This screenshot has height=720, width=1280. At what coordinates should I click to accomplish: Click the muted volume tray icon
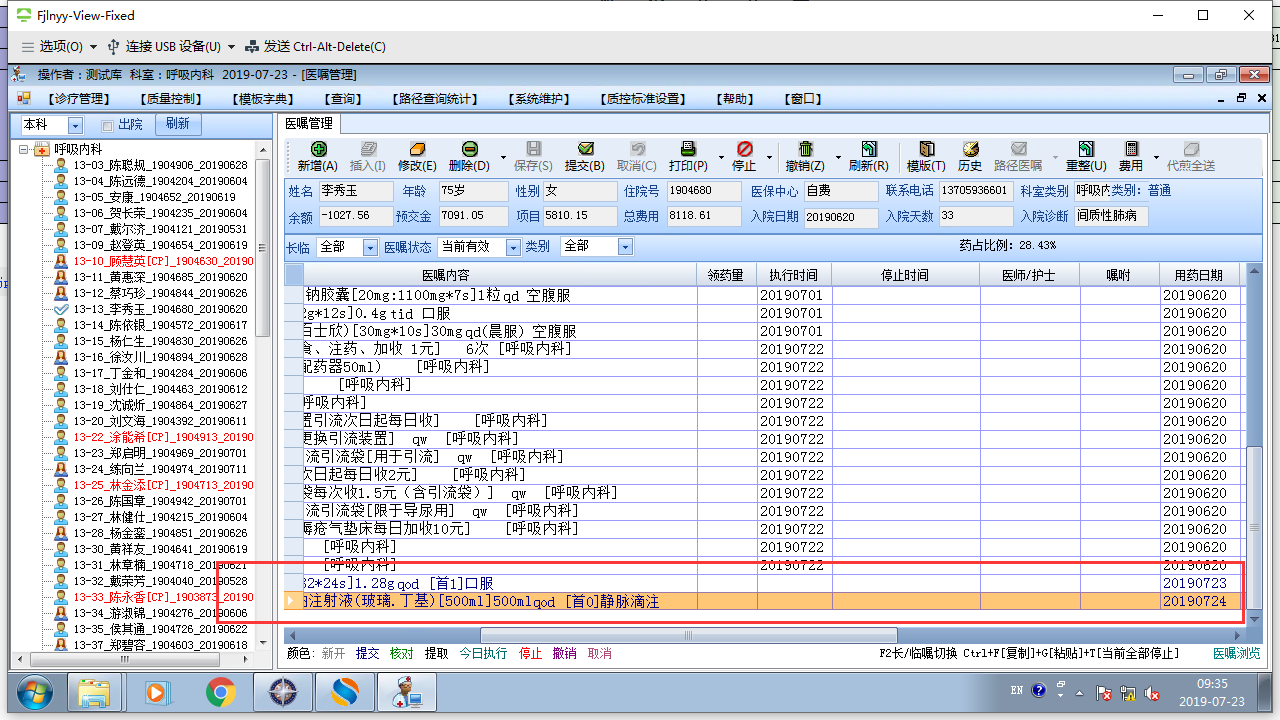(1152, 693)
